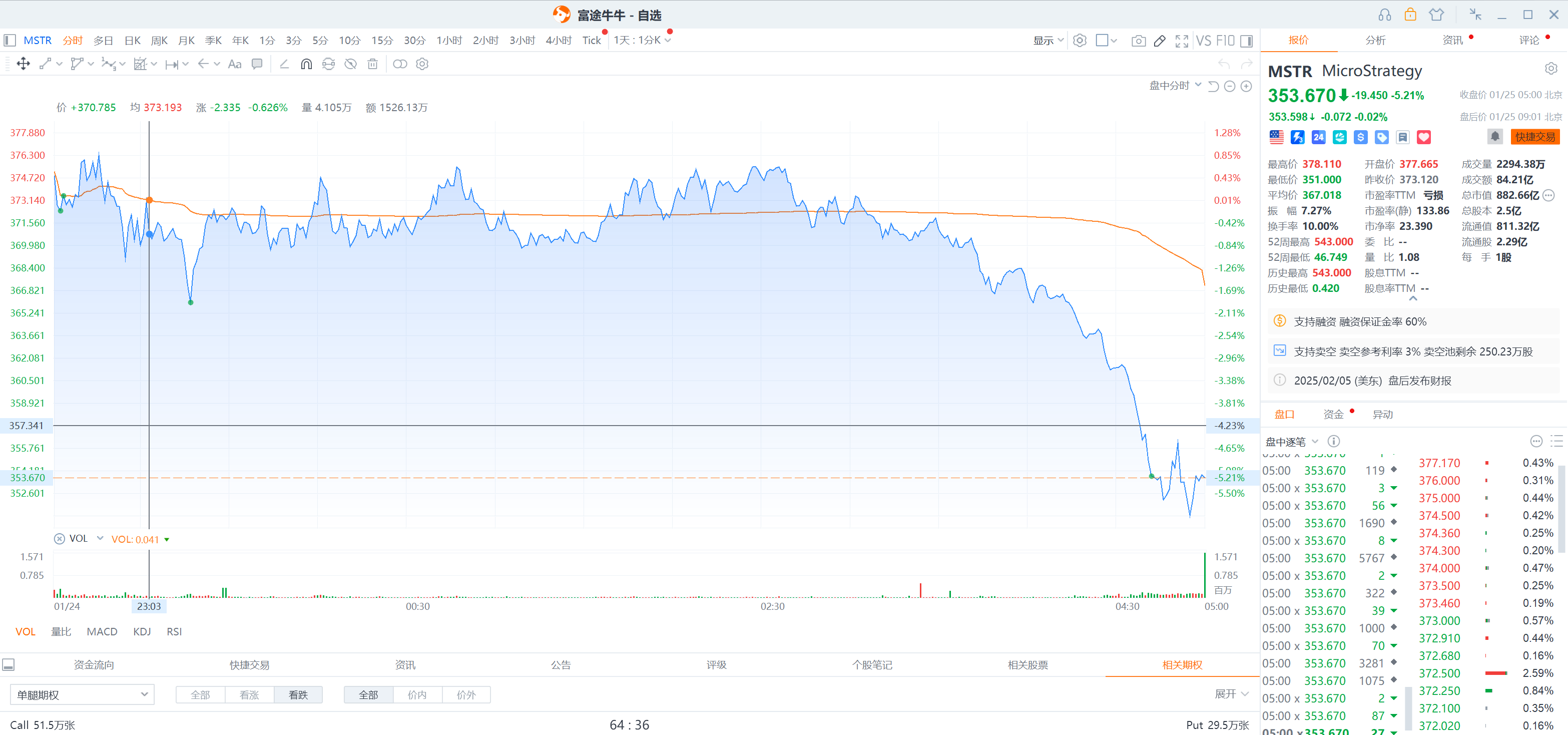Viewport: 1568px width, 735px height.
Task: Switch to the 5分 timeframe tab
Action: (x=320, y=41)
